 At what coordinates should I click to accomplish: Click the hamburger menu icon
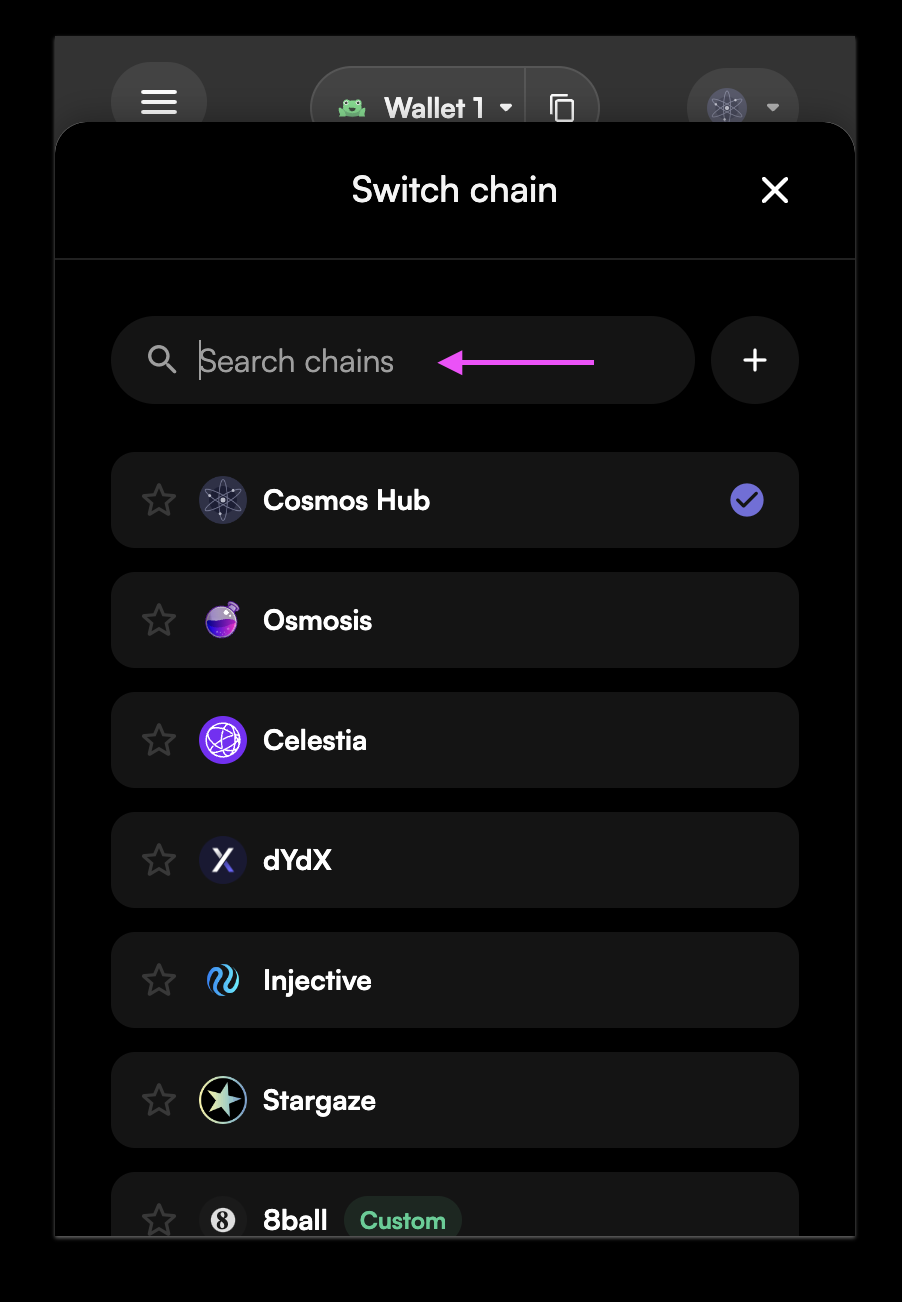(x=159, y=102)
